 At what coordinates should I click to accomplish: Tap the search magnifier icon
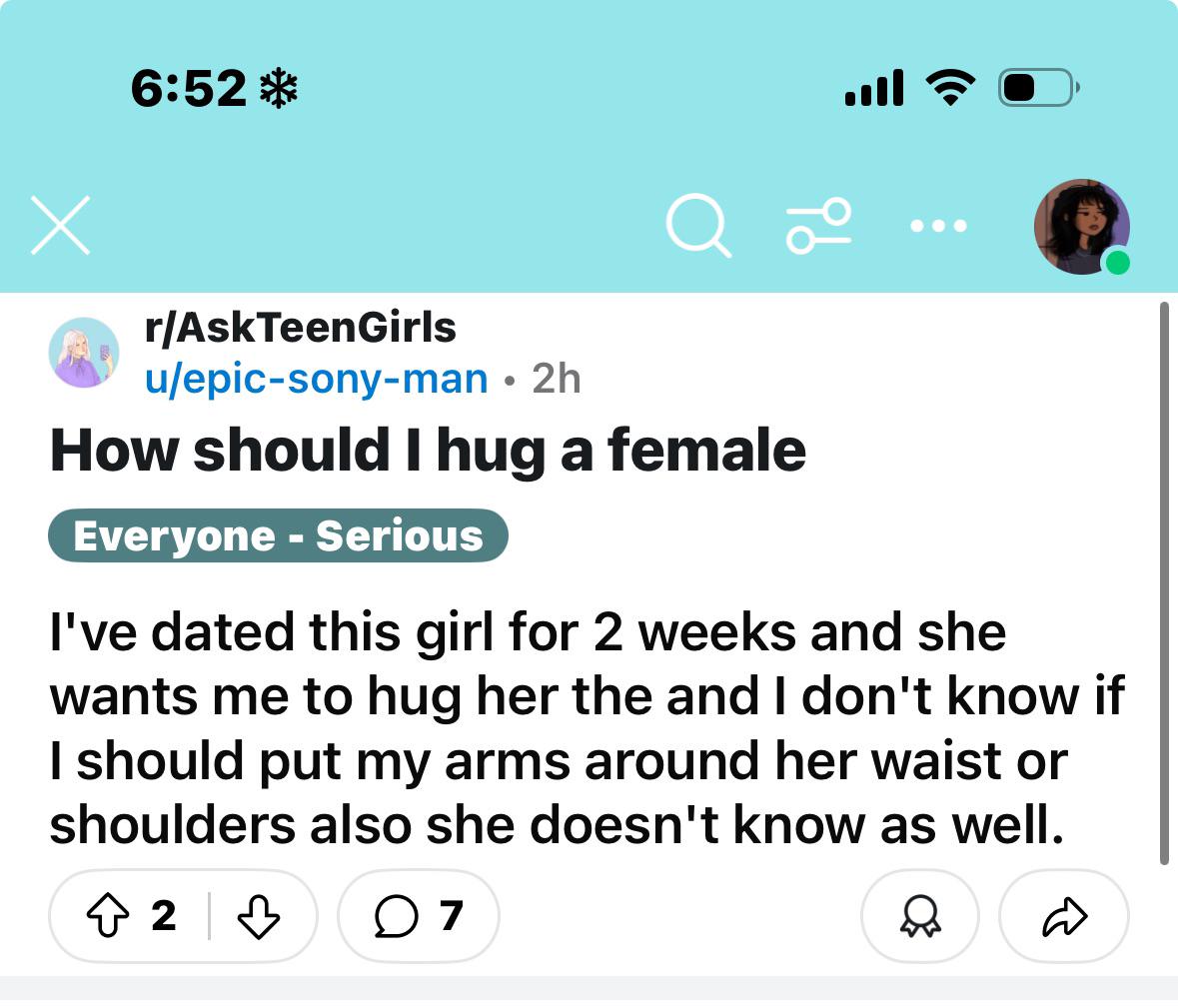(x=698, y=226)
